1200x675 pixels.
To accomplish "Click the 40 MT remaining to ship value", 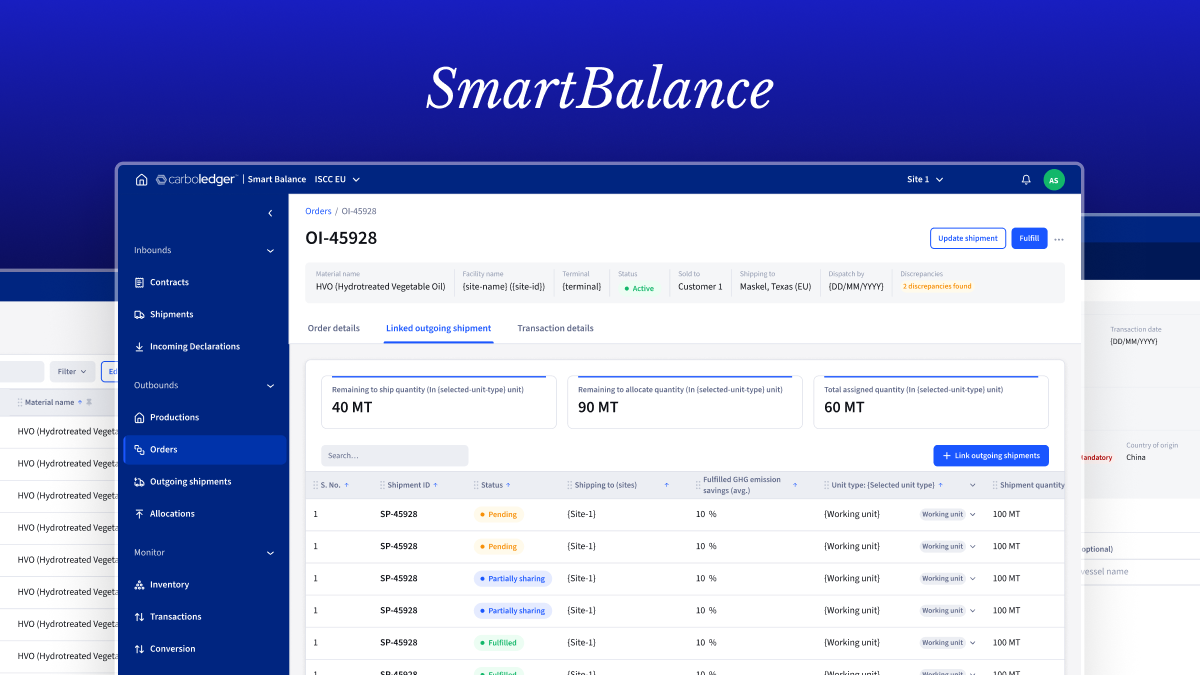I will click(353, 407).
